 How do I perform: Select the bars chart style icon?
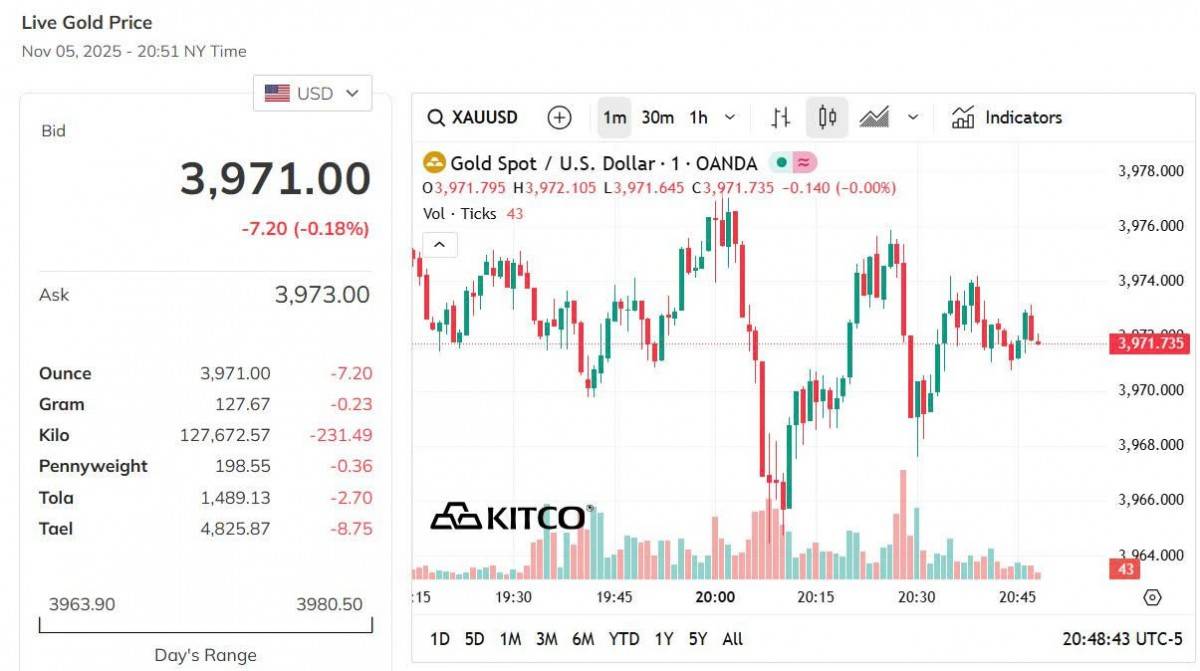click(x=781, y=117)
